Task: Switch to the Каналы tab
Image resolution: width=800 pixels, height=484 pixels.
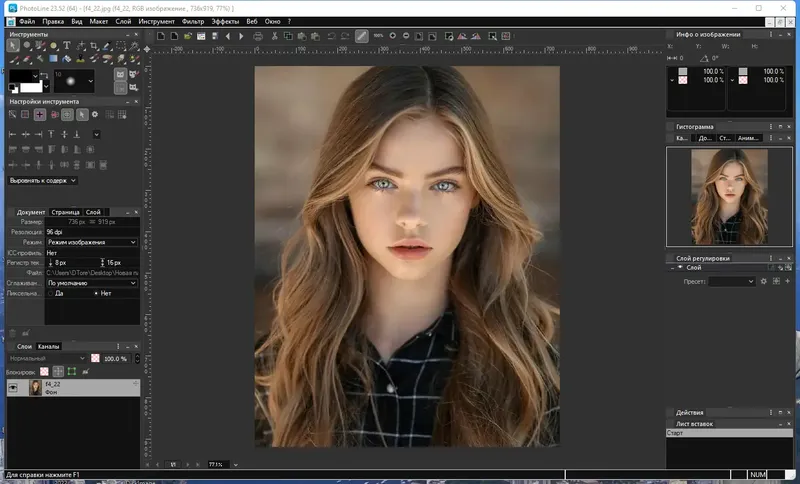Action: click(48, 346)
